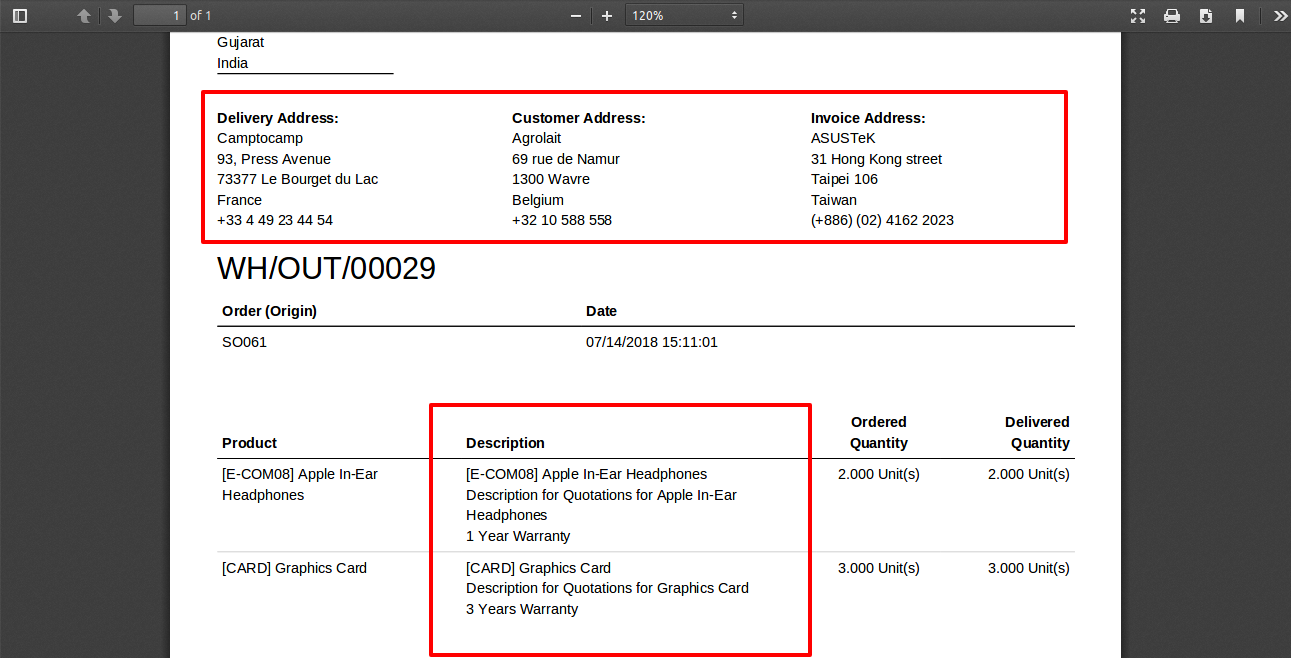Download the PDF file
Image resolution: width=1291 pixels, height=658 pixels.
click(x=1206, y=16)
